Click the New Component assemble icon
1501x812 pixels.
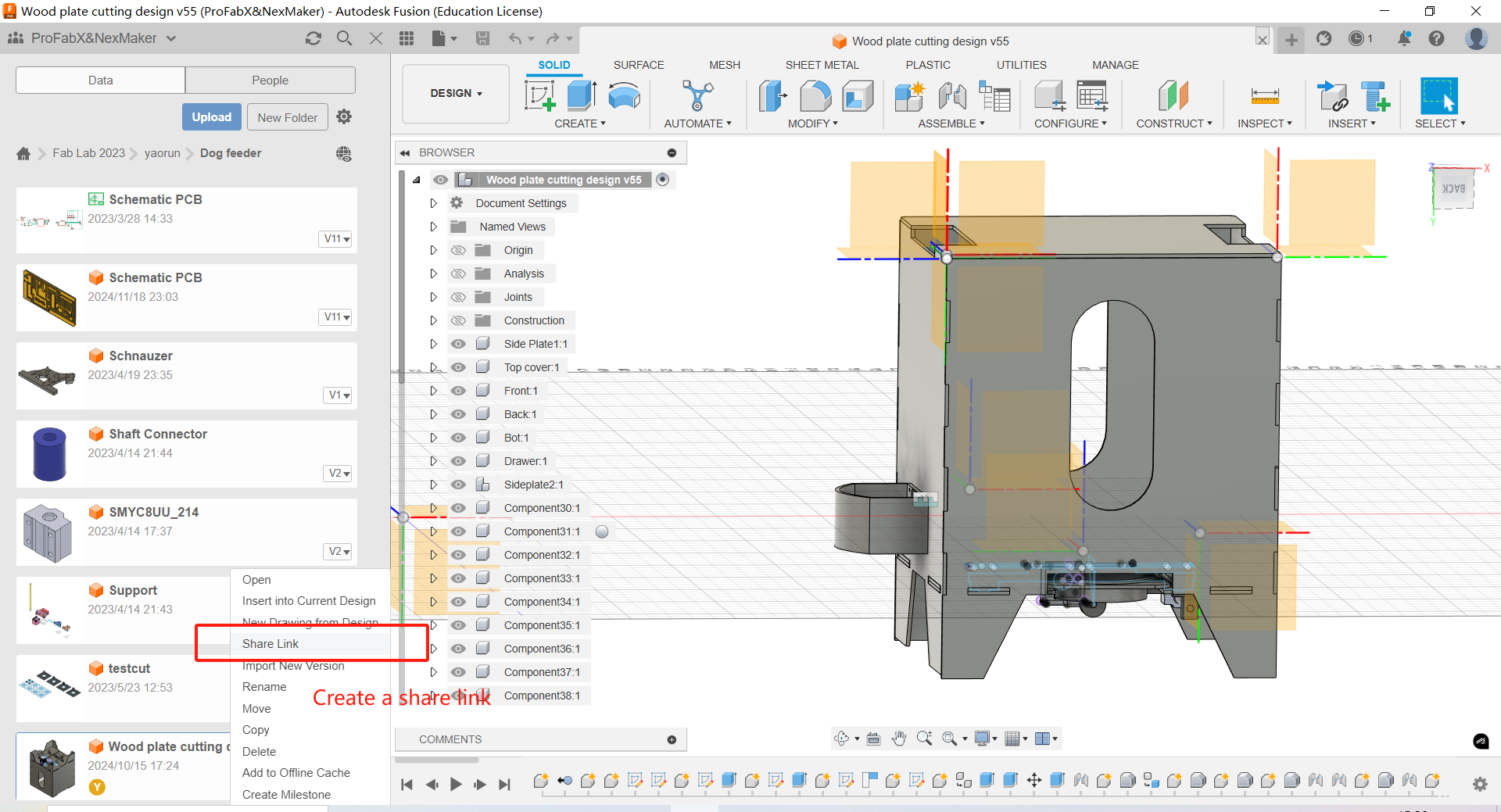coord(910,96)
